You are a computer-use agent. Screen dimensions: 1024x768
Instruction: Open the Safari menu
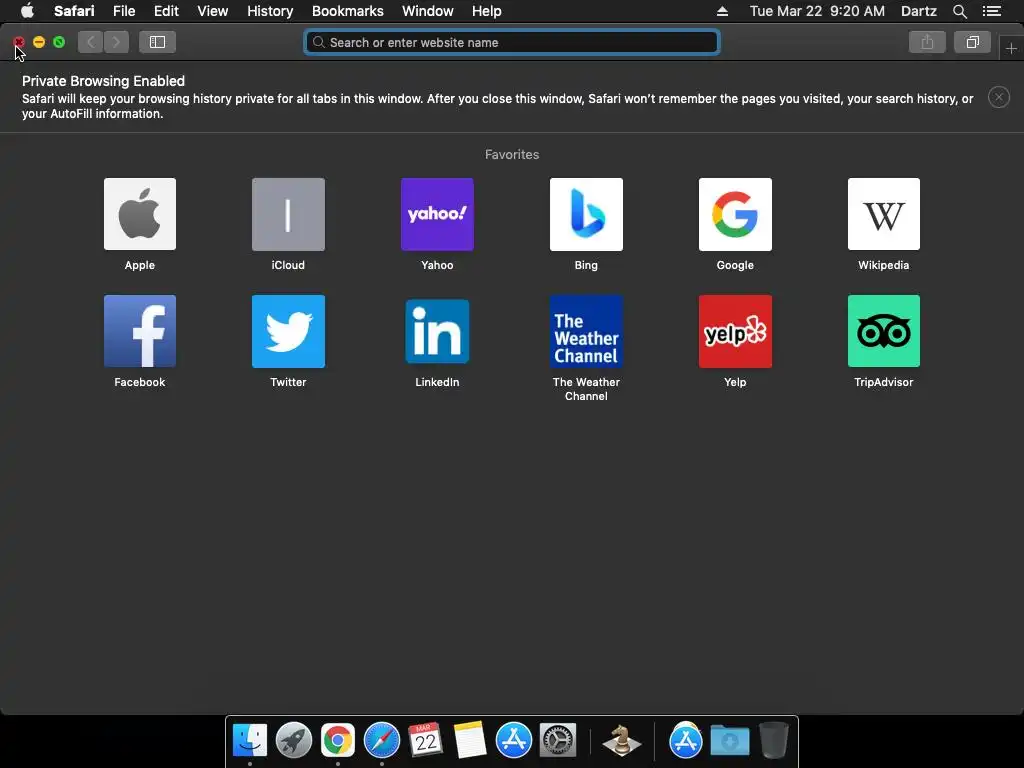pyautogui.click(x=74, y=11)
